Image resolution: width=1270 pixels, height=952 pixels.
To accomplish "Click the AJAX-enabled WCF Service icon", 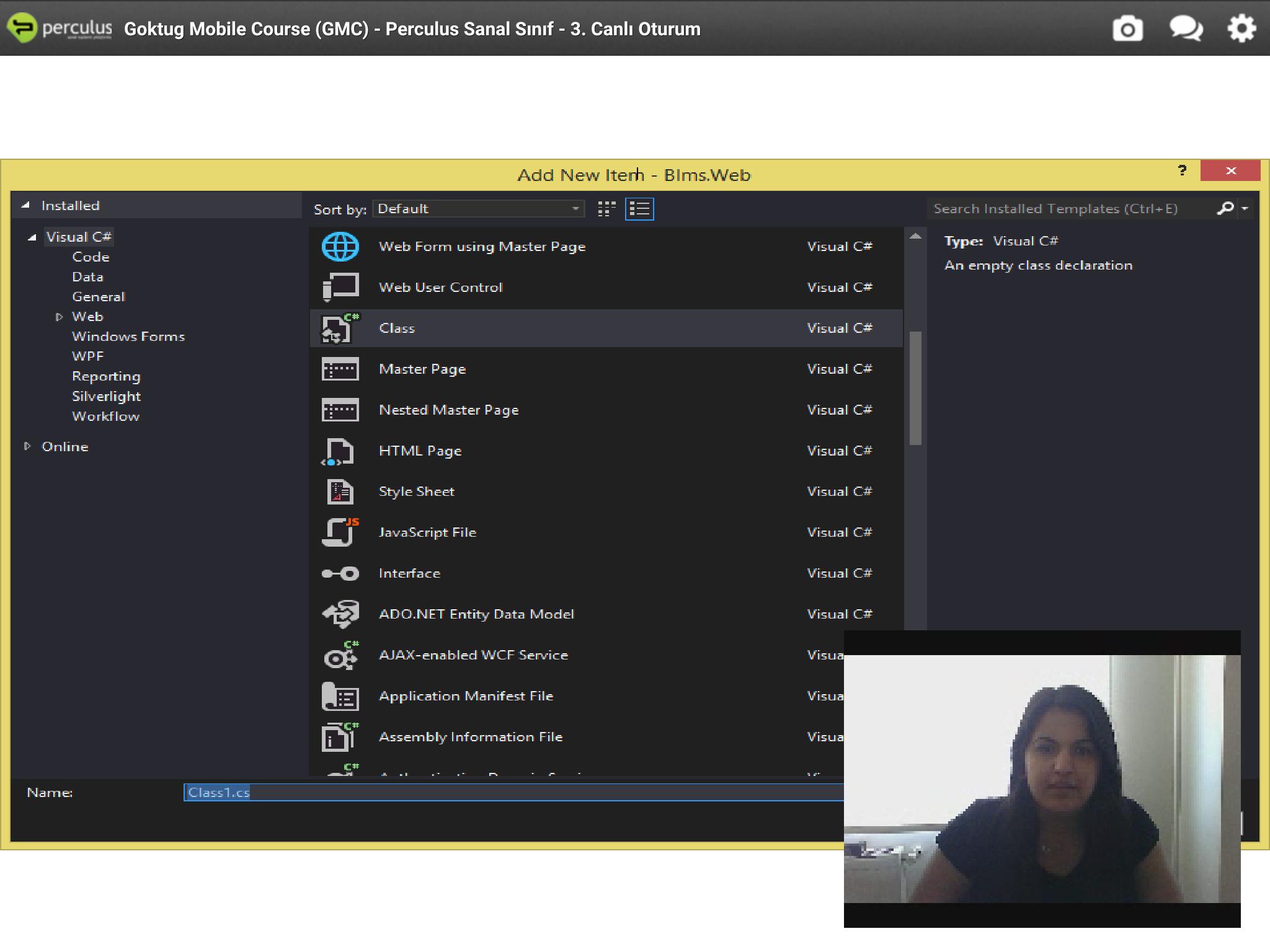I will tap(340, 655).
